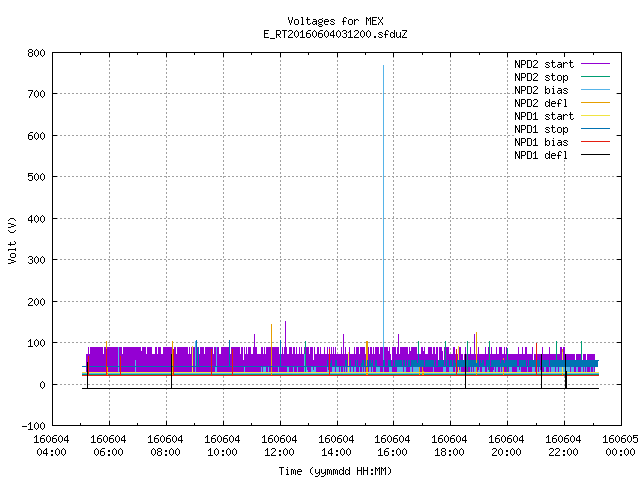Click the light blue NPD2 bias swatch
The width and height of the screenshot is (640, 480).
[595, 90]
